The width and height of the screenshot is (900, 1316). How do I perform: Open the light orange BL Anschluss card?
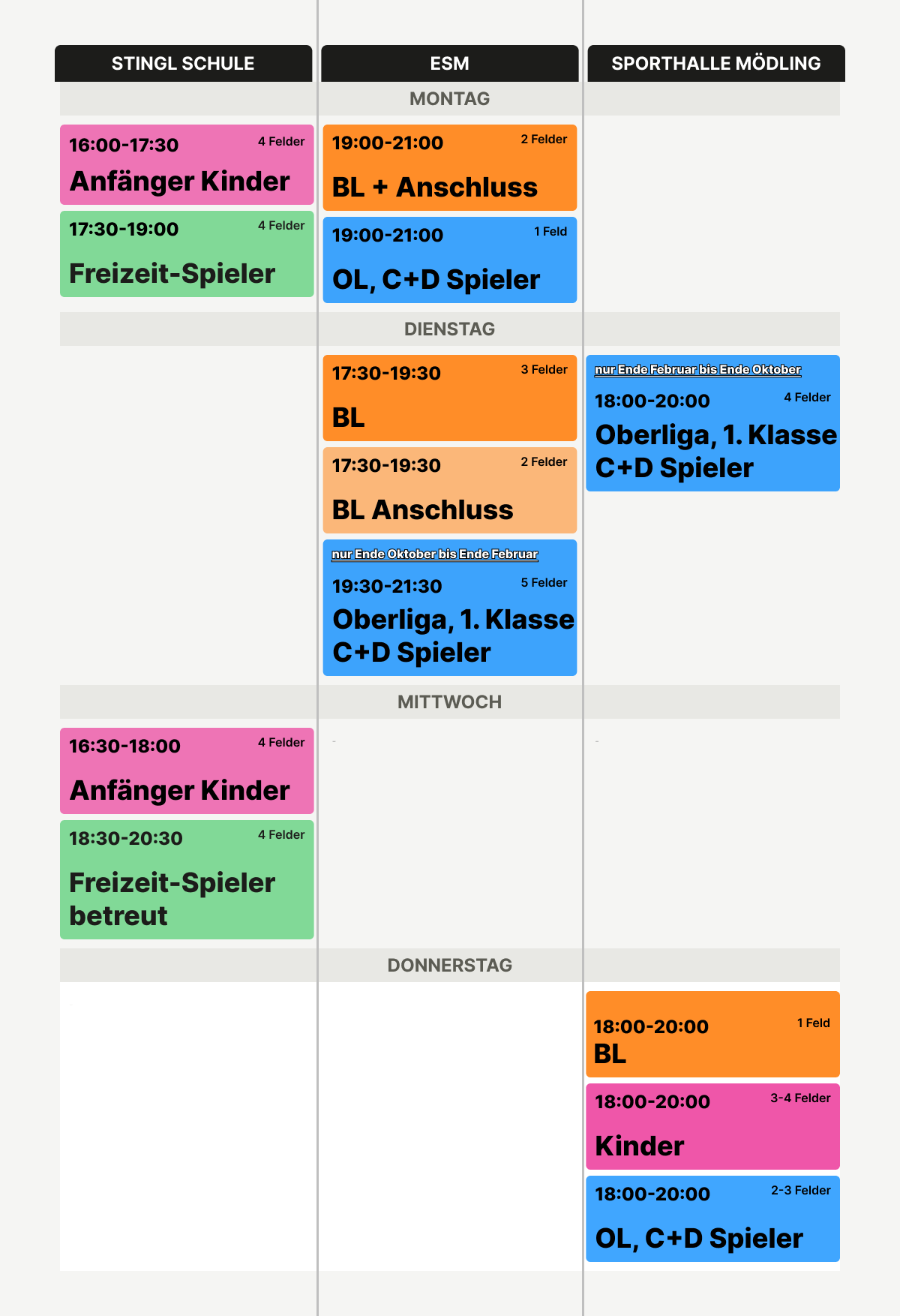coord(450,490)
